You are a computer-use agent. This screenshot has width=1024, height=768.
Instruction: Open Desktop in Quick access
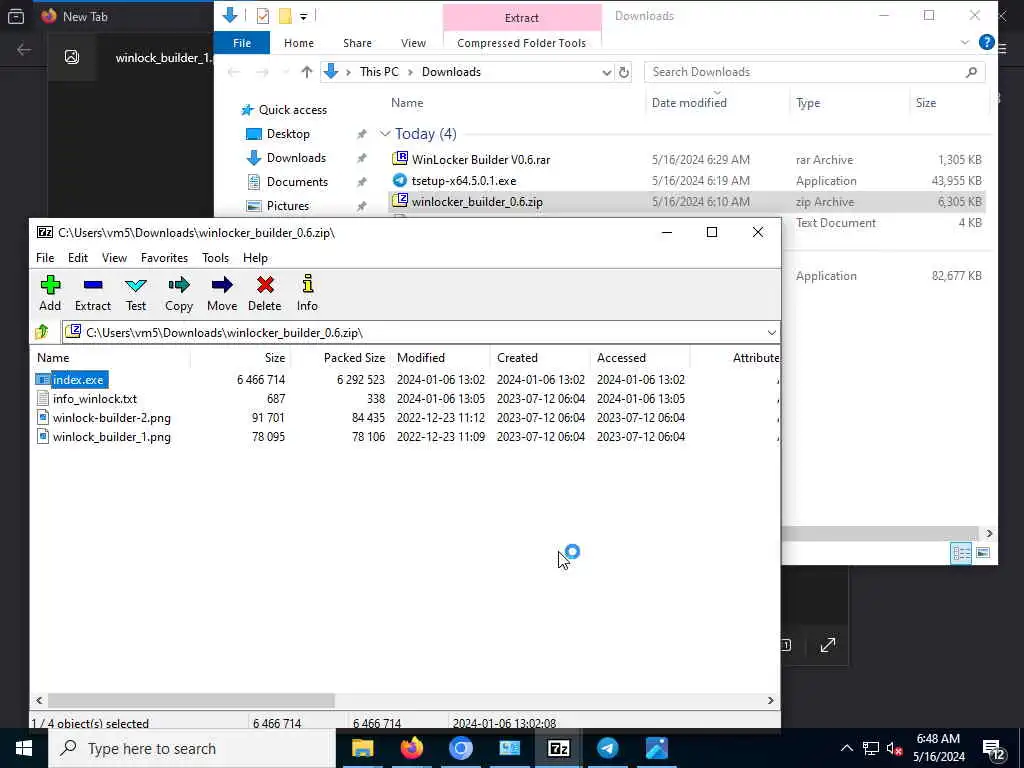point(288,134)
